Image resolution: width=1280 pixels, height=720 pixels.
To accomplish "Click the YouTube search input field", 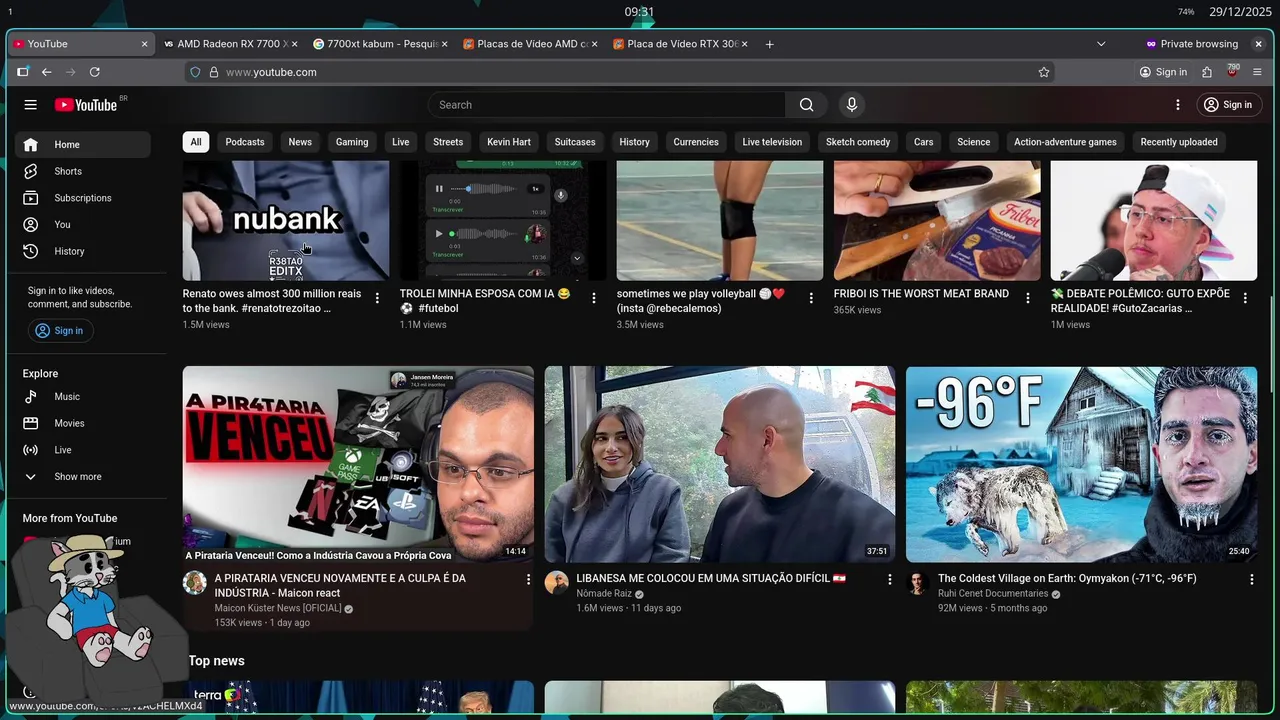I will pos(607,105).
